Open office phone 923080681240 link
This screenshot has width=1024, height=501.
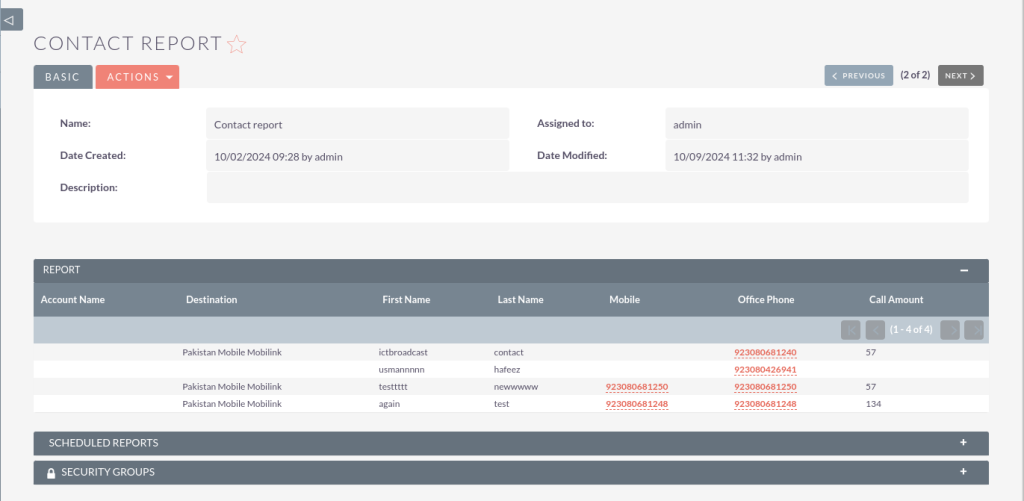pos(765,353)
